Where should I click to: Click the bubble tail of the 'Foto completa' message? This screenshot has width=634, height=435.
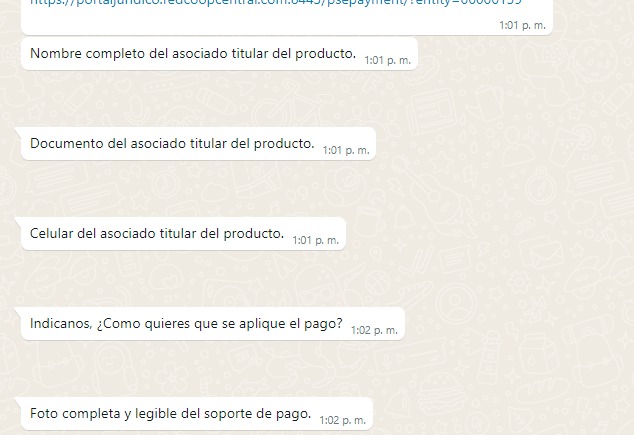(18, 402)
